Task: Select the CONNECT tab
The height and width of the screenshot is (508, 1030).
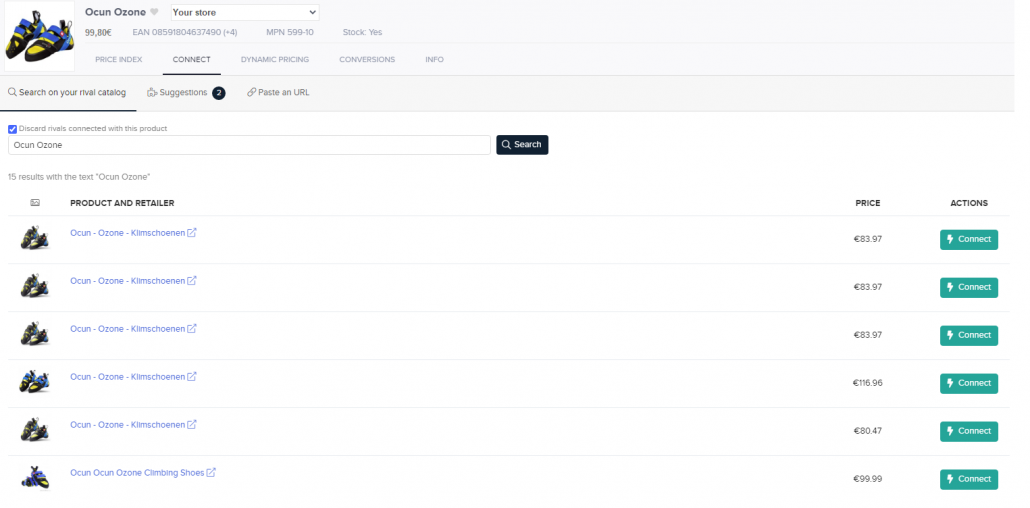Action: pyautogui.click(x=191, y=59)
